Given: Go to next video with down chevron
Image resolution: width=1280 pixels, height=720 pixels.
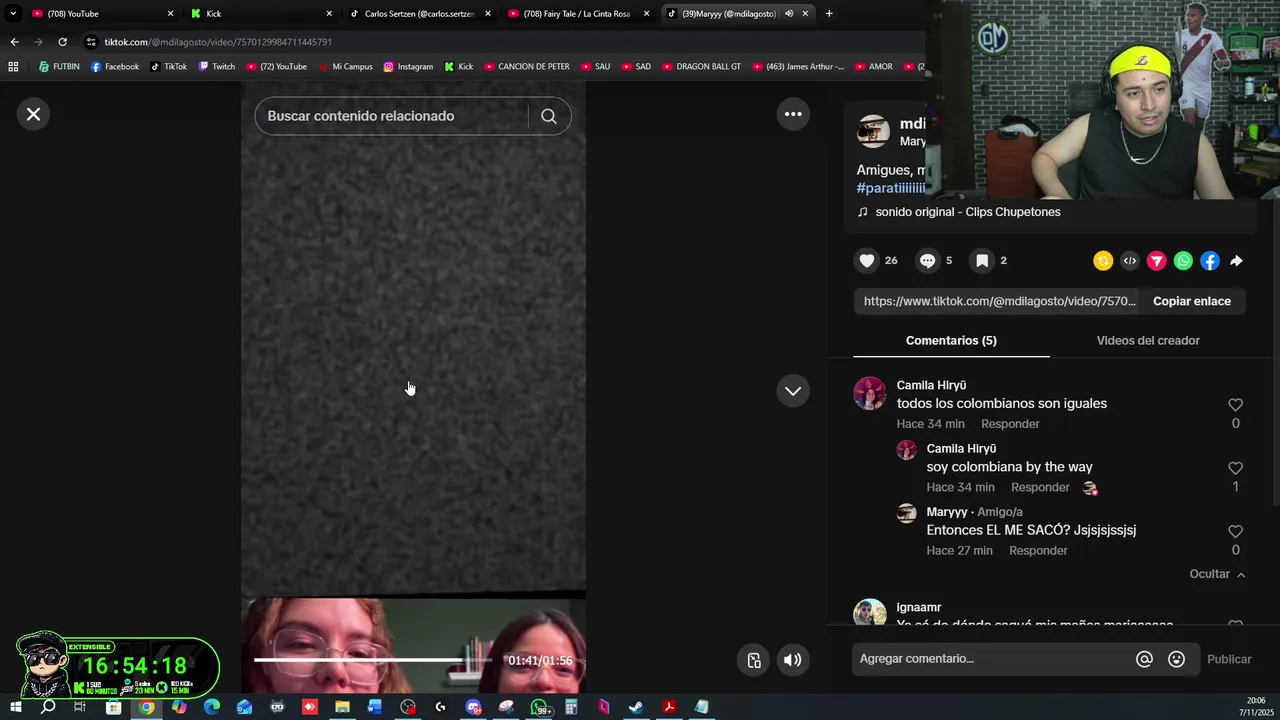Looking at the screenshot, I should 793,391.
